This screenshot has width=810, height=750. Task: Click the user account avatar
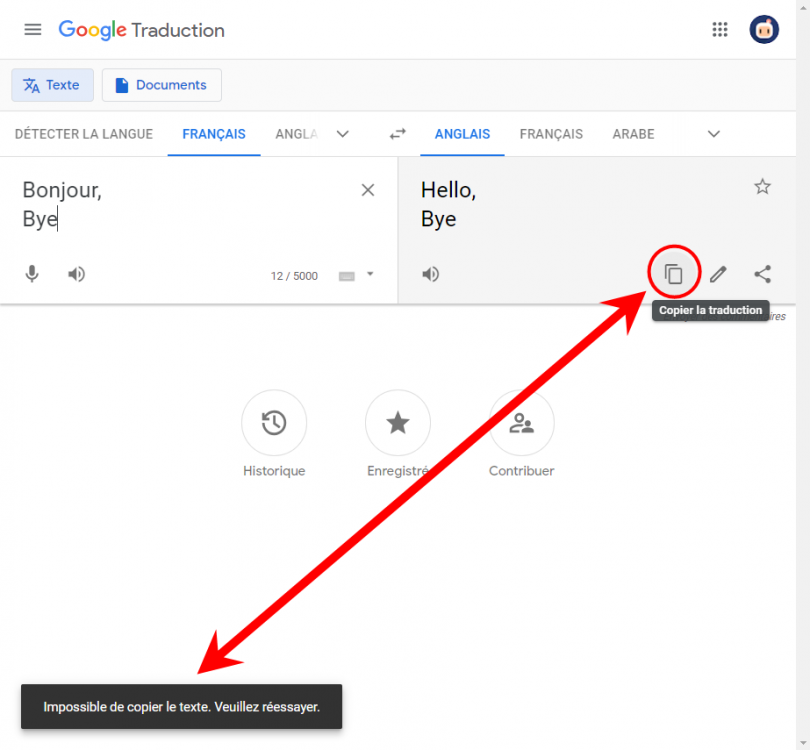pos(764,29)
